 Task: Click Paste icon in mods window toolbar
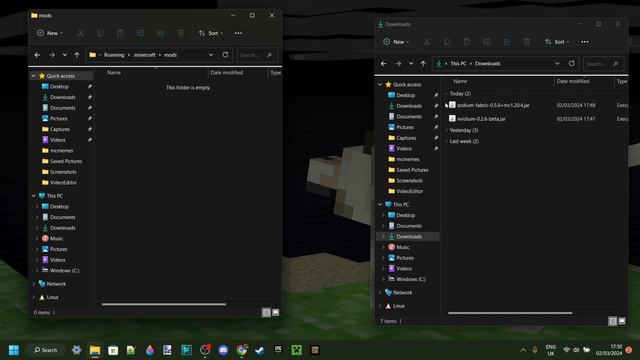[x=120, y=33]
